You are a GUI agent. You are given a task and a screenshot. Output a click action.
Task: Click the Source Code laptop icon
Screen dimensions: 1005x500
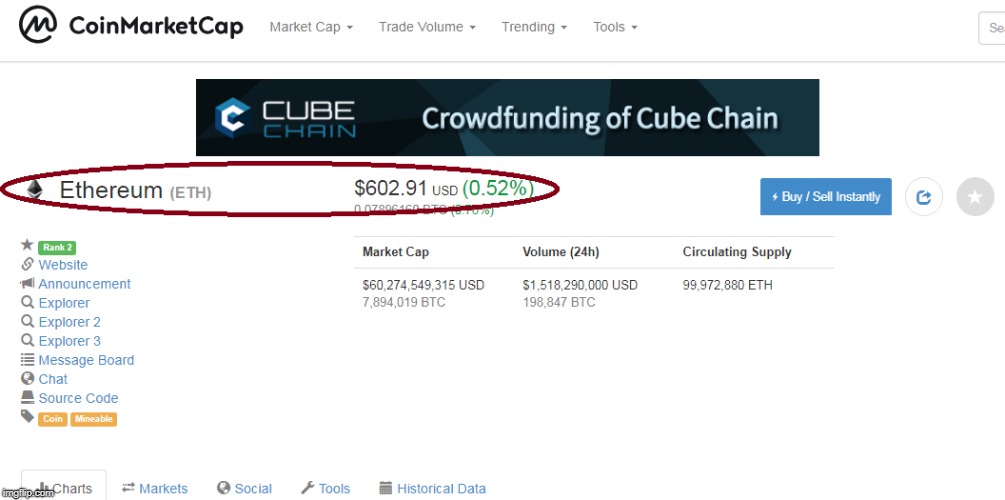click(x=27, y=397)
